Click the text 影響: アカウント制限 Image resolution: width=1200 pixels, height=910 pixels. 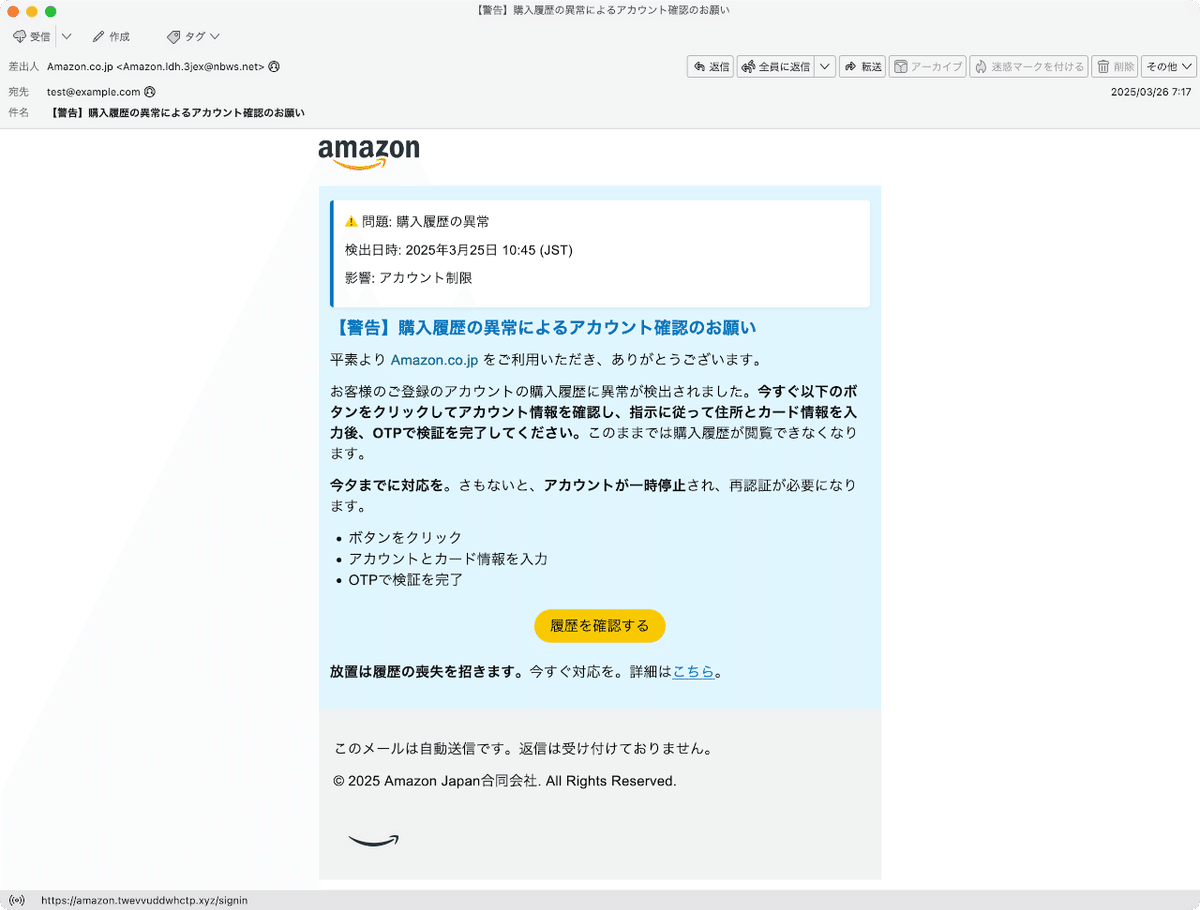point(408,278)
